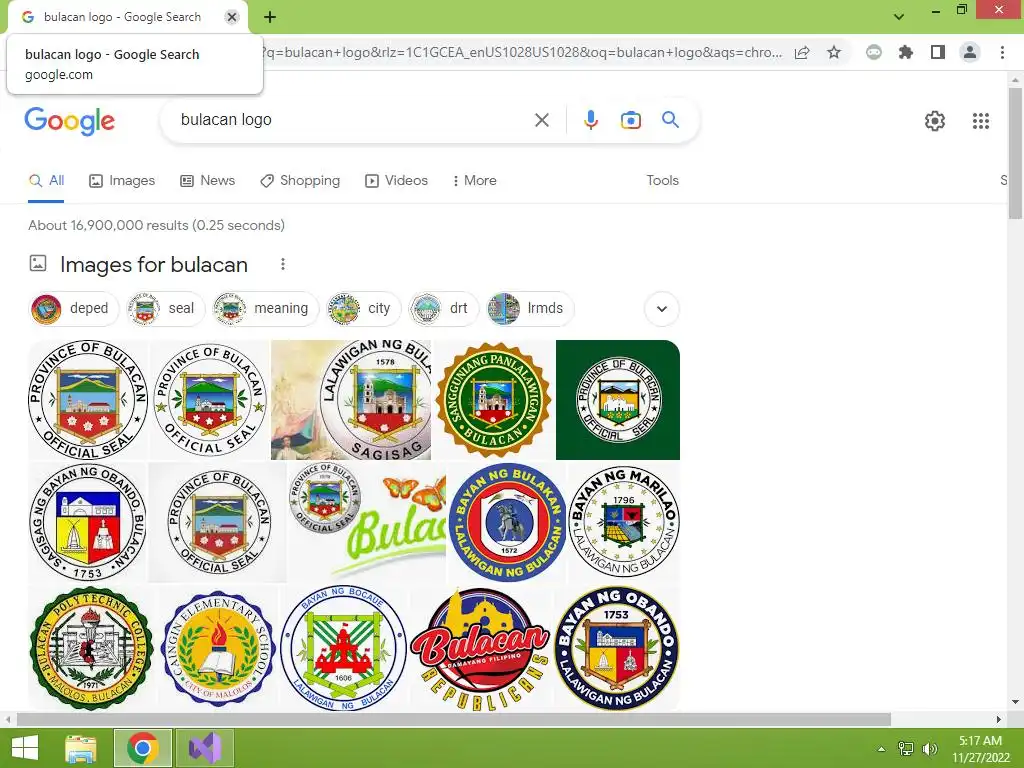Open Google settings gear
The width and height of the screenshot is (1024, 768).
click(935, 121)
